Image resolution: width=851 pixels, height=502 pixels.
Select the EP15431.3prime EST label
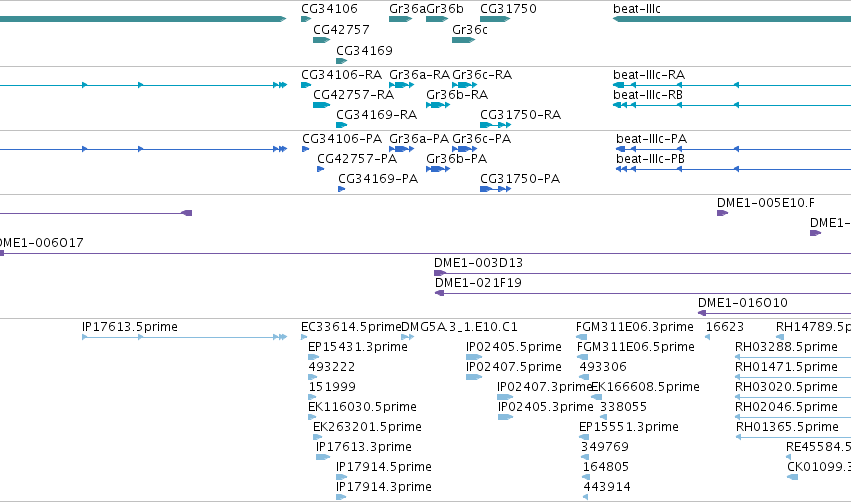point(358,347)
